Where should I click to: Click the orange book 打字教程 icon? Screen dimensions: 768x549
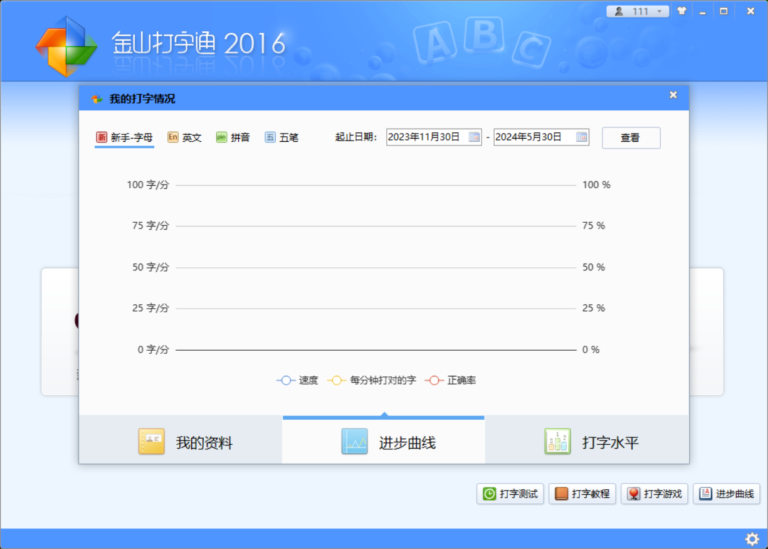coord(561,494)
